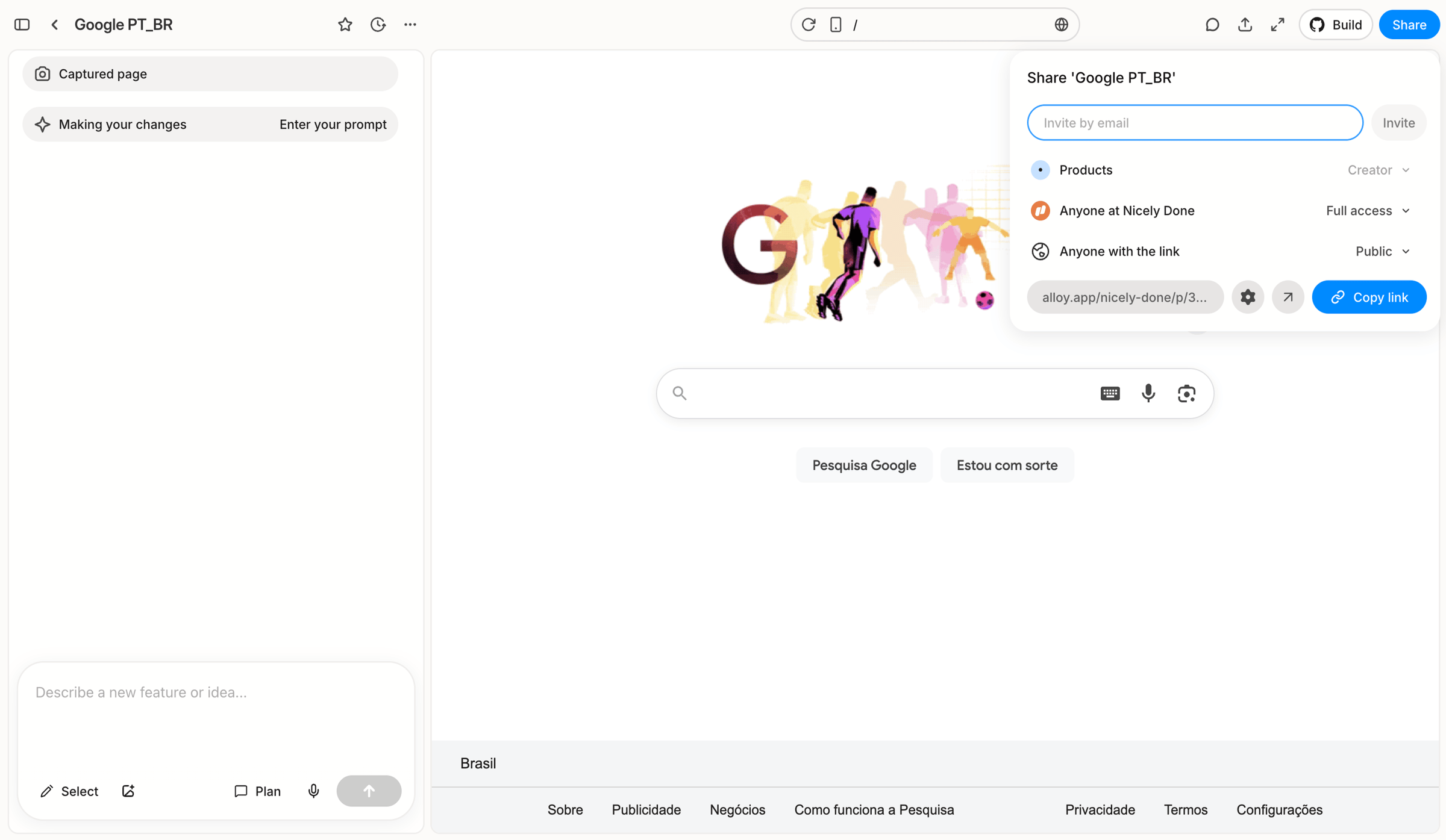1446x840 pixels.
Task: Open Google Lens image search icon
Action: pos(1187,393)
